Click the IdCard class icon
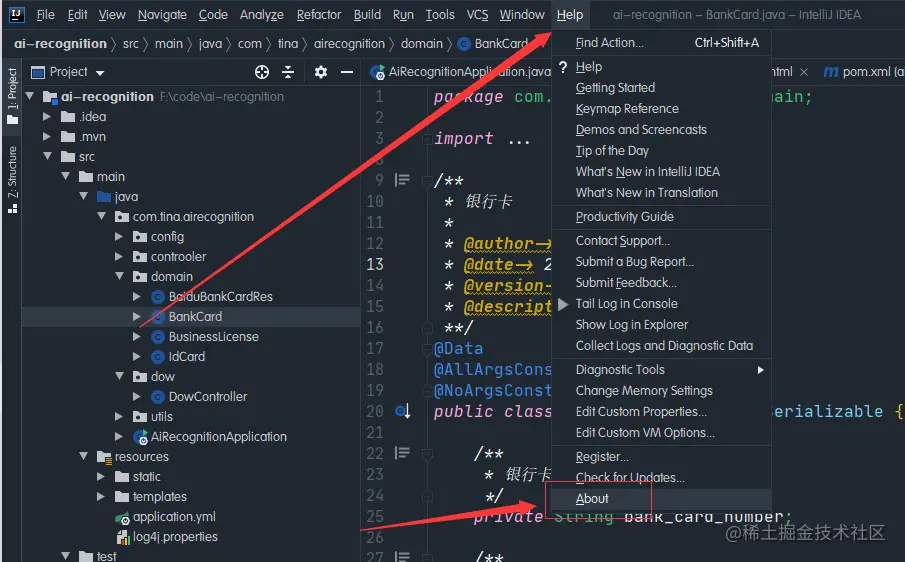This screenshot has width=905, height=562. [x=158, y=357]
